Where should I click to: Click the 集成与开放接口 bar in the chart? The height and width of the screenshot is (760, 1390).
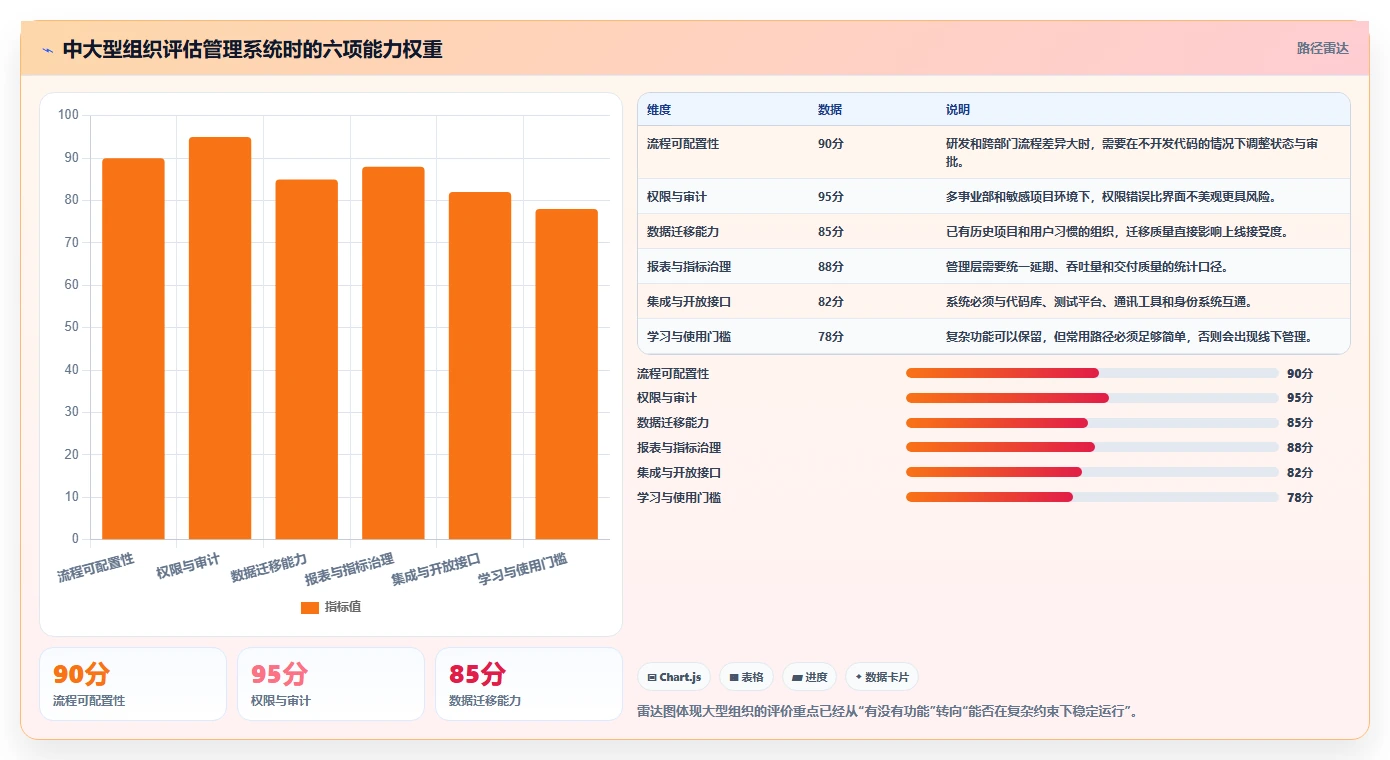pos(480,366)
